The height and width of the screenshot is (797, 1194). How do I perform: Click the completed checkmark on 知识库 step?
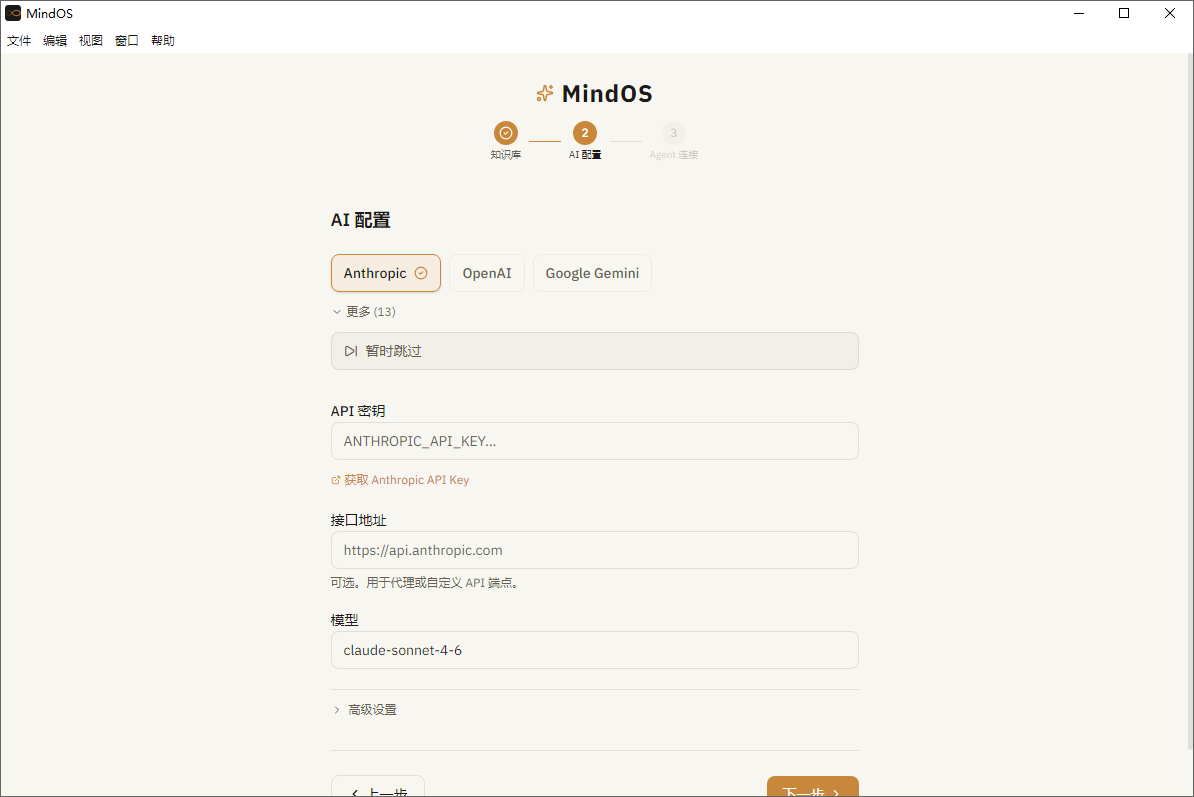505,132
